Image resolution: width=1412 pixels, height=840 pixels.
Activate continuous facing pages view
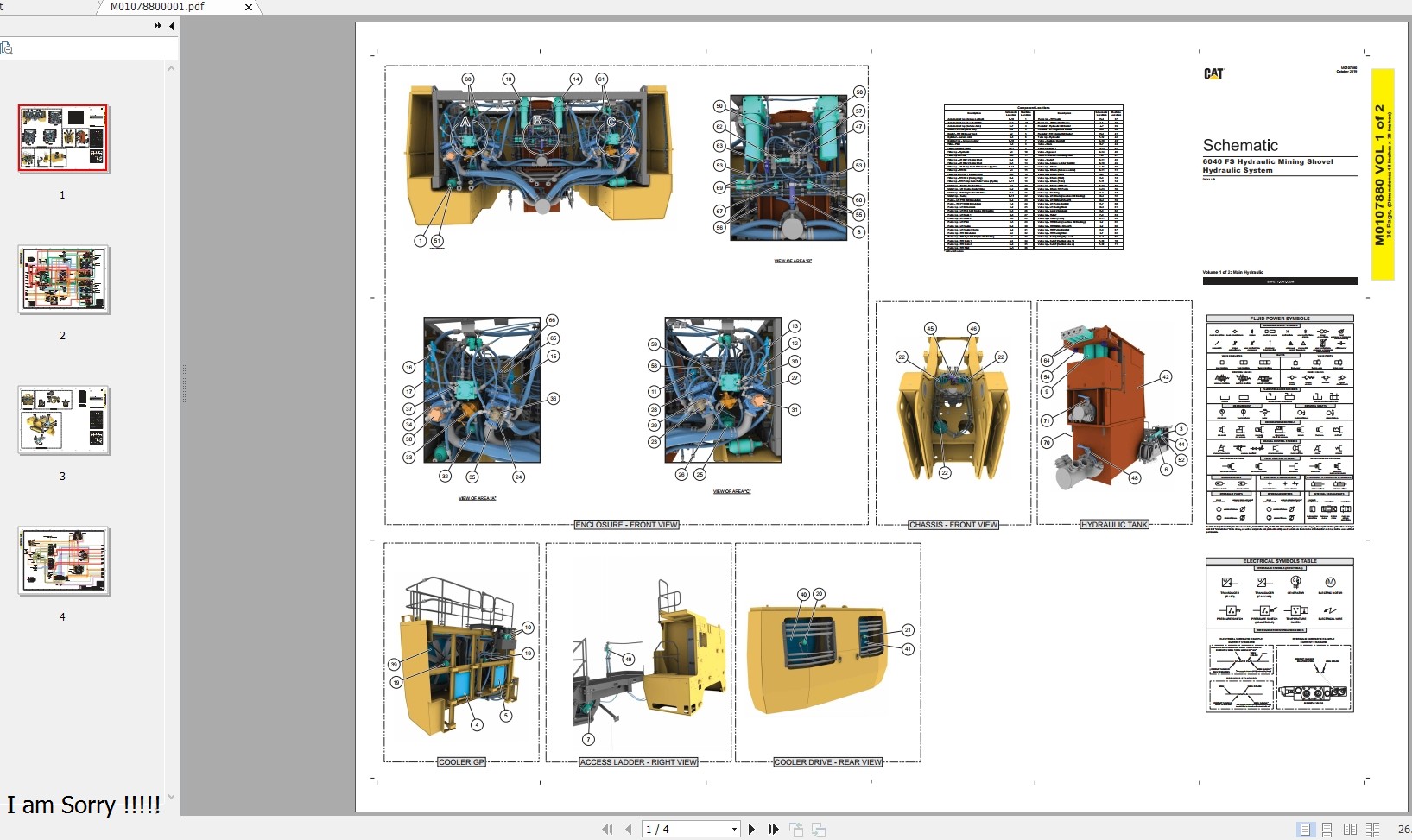[1373, 830]
